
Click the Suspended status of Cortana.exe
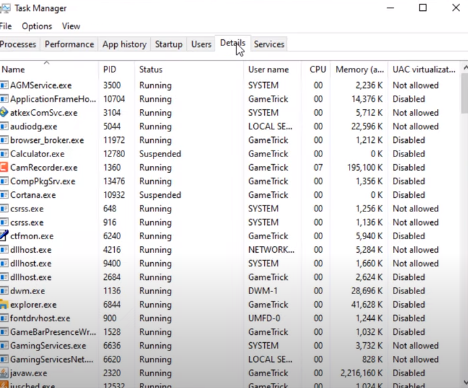[160, 195]
